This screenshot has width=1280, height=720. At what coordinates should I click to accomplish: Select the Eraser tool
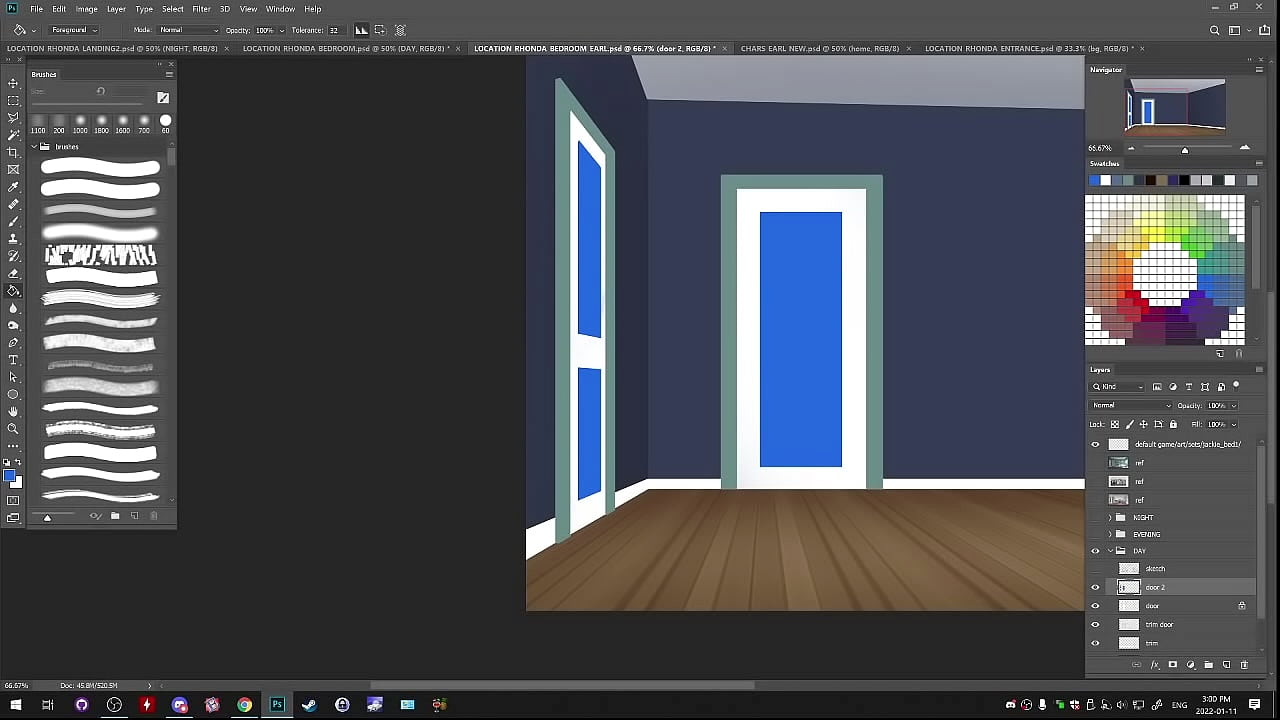coord(13,273)
